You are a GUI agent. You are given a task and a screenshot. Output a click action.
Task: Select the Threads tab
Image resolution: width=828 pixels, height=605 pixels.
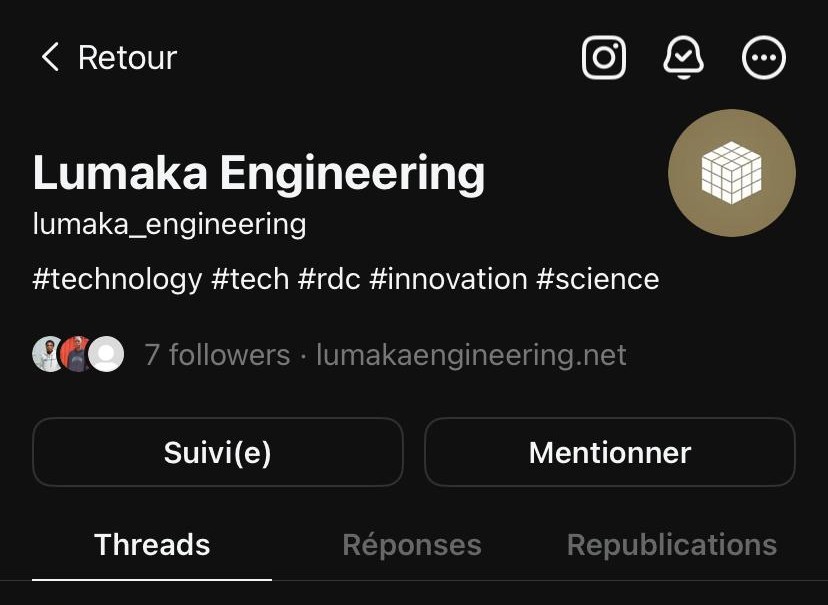152,544
